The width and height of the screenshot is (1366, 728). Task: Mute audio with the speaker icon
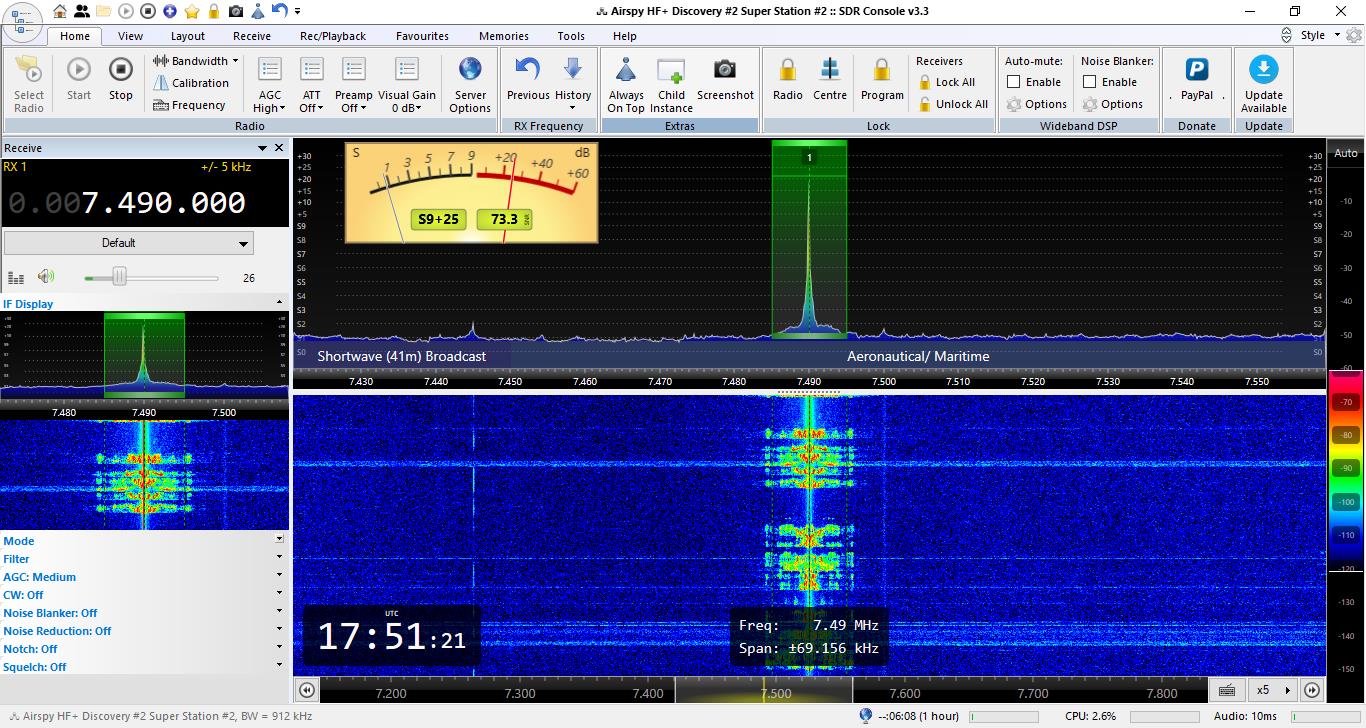coord(46,277)
